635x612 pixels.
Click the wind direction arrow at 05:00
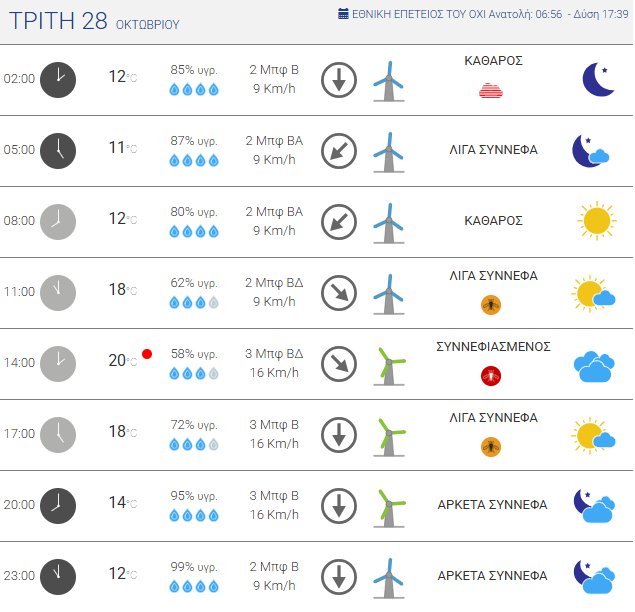pyautogui.click(x=339, y=151)
